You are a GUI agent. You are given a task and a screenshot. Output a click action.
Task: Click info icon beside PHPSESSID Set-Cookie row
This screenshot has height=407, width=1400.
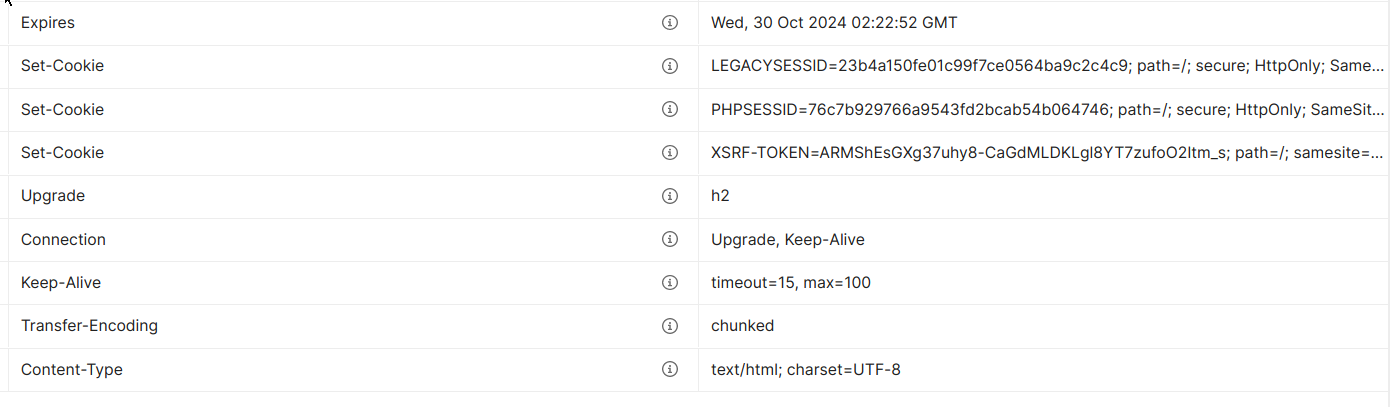pos(670,109)
